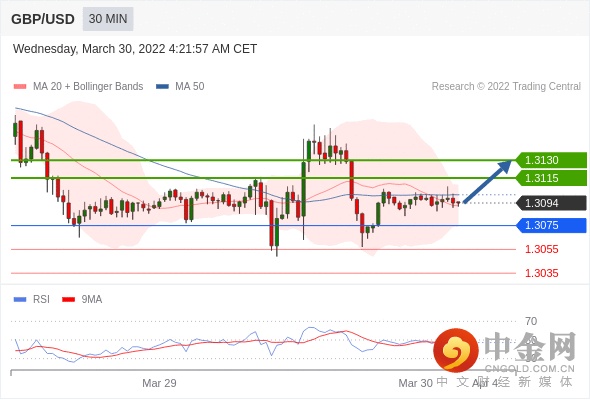590x400 pixels.
Task: Click the Mar 30 date axis label
Action: 415,383
